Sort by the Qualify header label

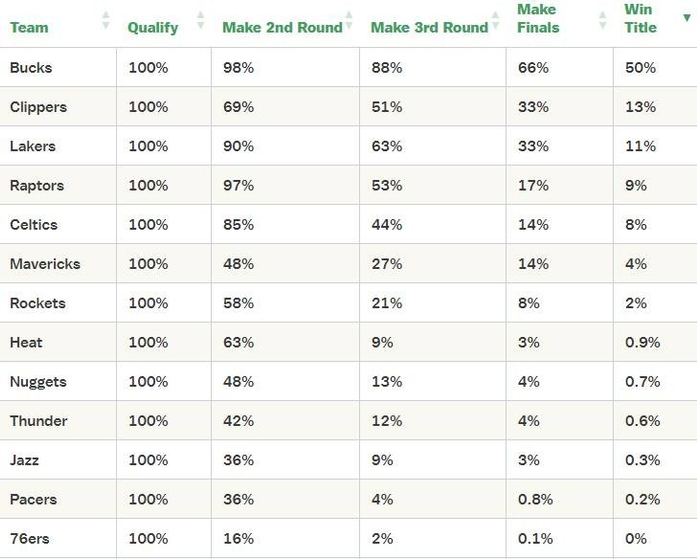point(152,27)
